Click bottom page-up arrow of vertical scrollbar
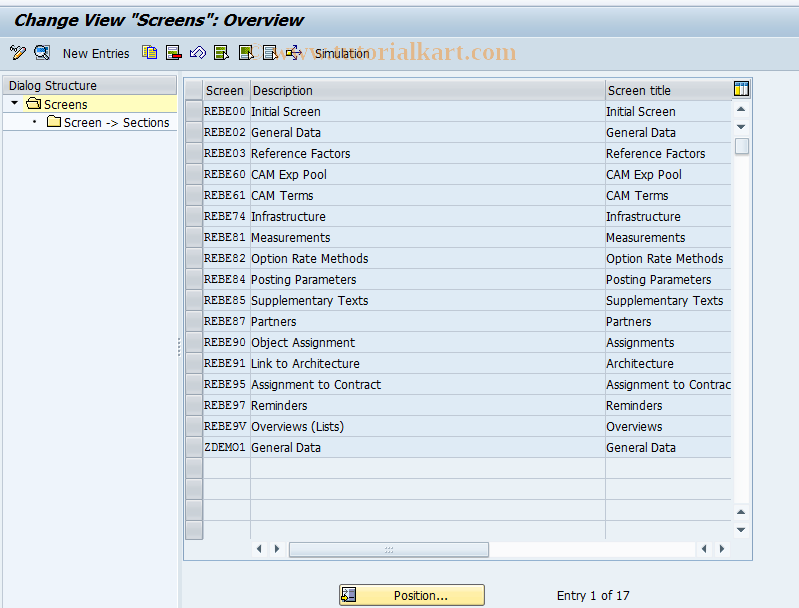Viewport: 799px width, 608px height. [741, 512]
